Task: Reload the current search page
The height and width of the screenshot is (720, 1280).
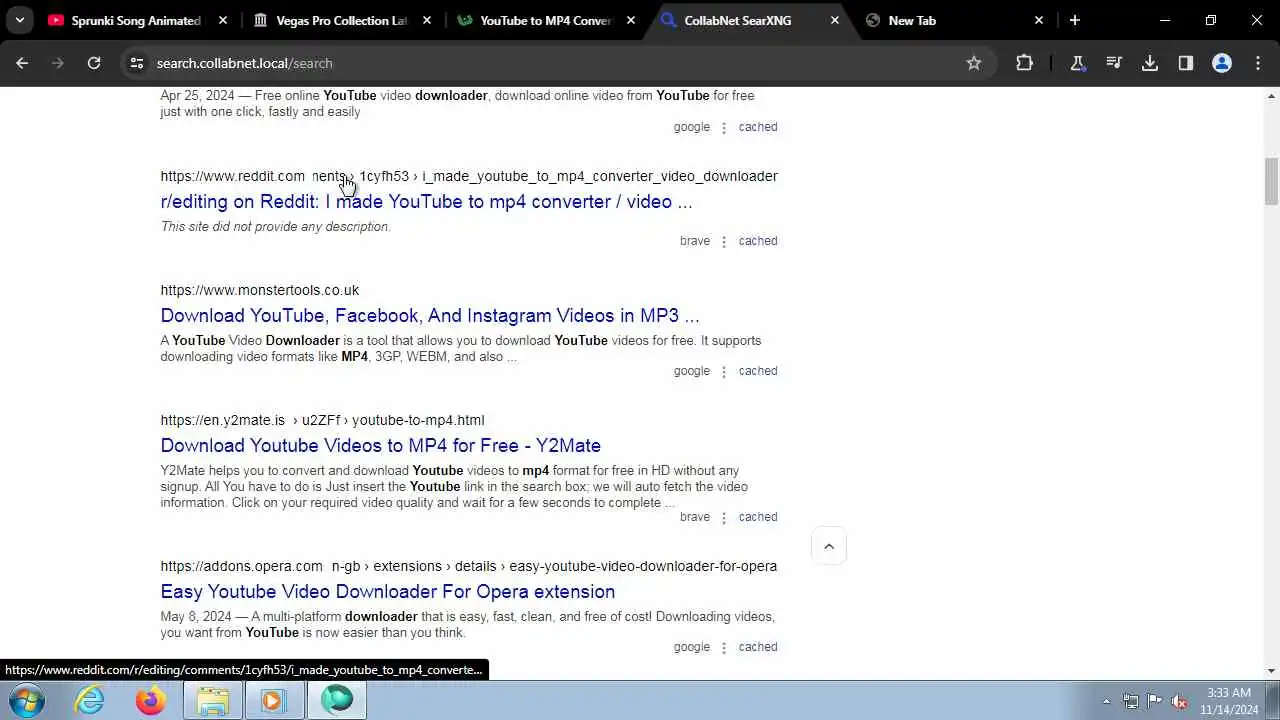Action: point(94,63)
